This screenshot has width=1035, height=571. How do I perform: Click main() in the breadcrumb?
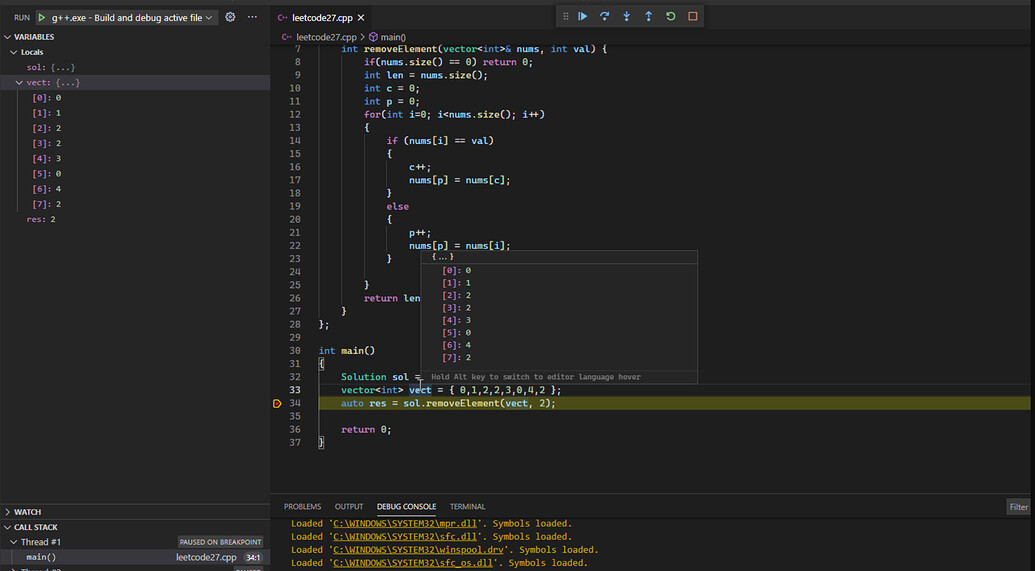[393, 37]
